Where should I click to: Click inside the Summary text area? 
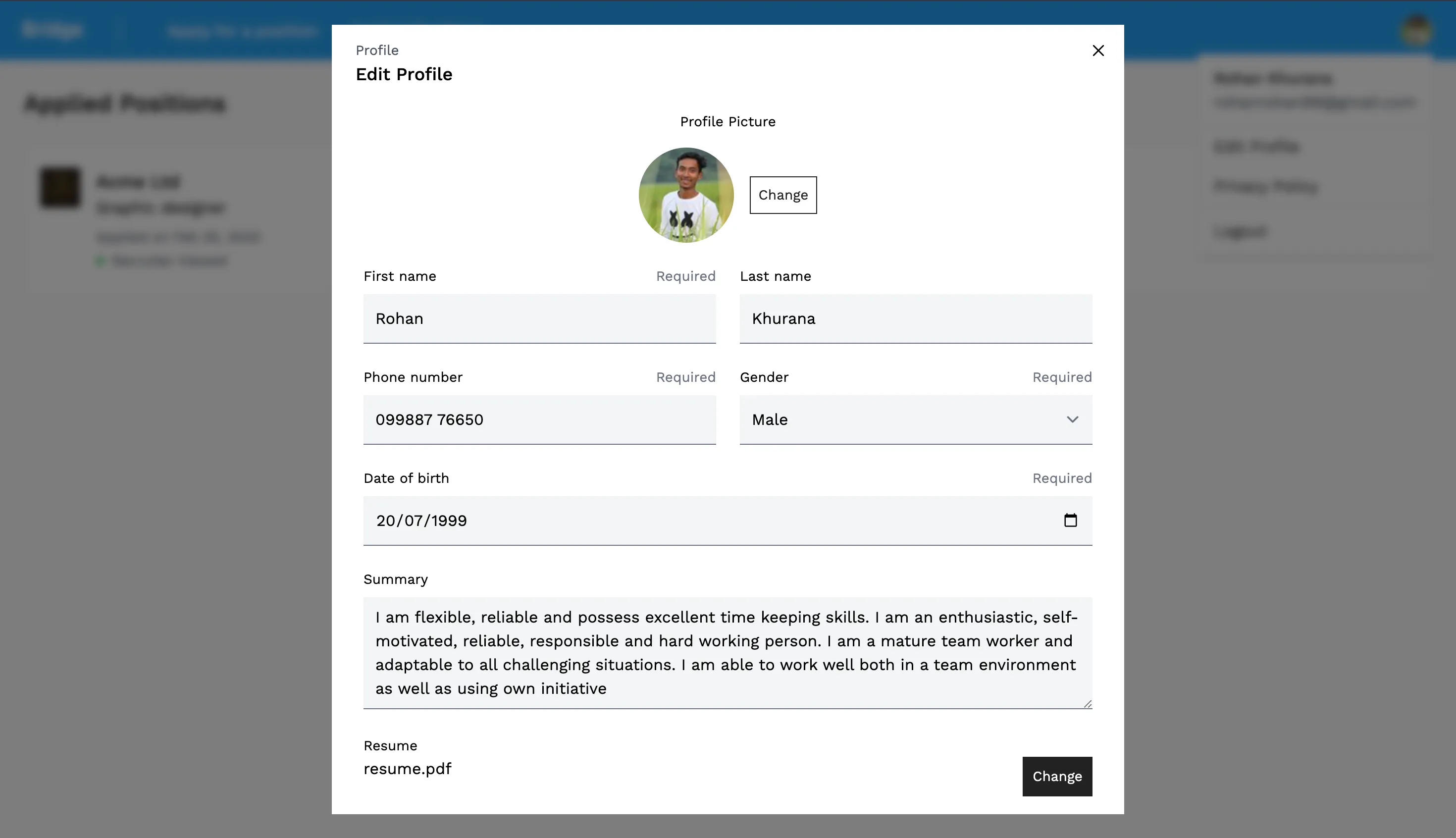[727, 653]
